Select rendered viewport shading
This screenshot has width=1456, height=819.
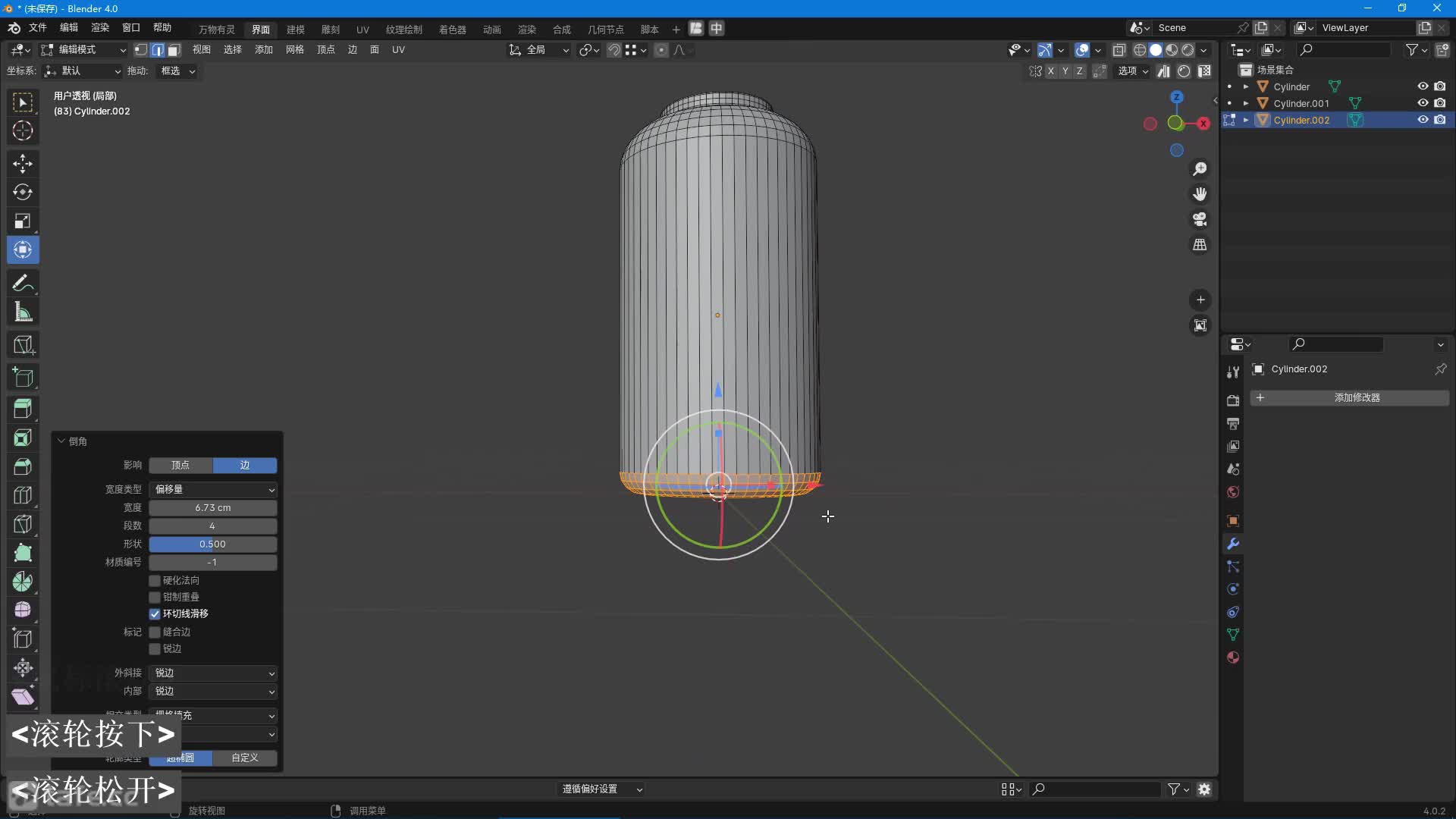coord(1188,50)
